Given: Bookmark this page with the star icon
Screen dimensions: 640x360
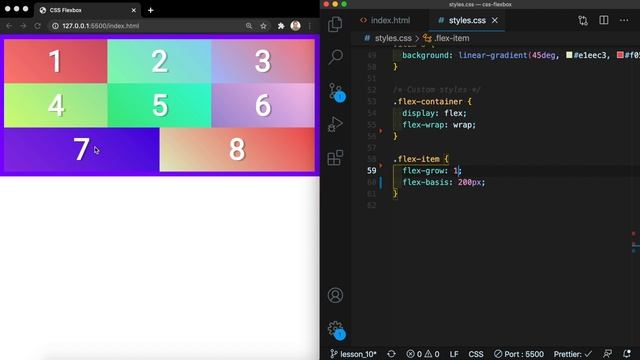Looking at the screenshot, I should pos(263,26).
